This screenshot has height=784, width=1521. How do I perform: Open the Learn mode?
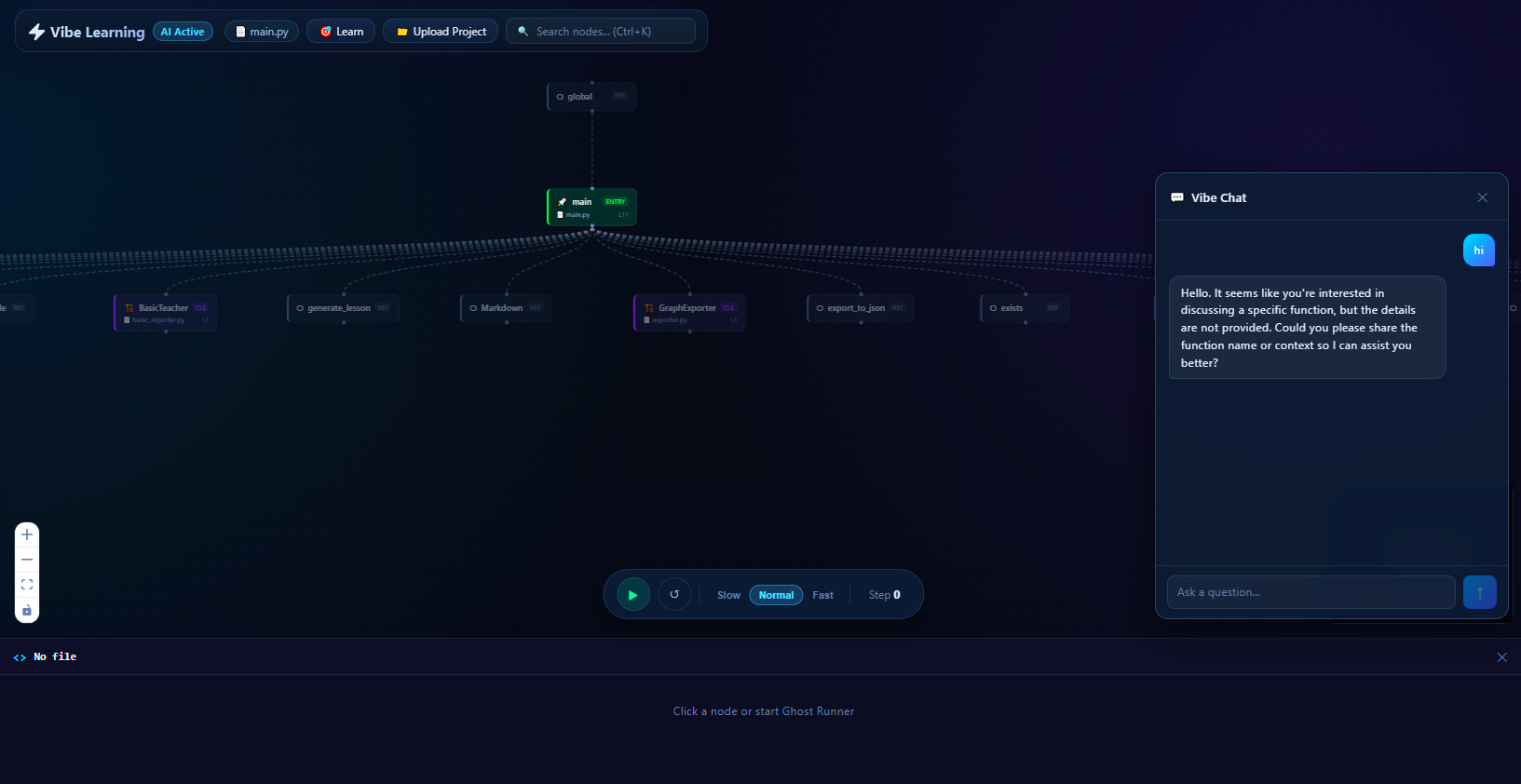click(341, 32)
